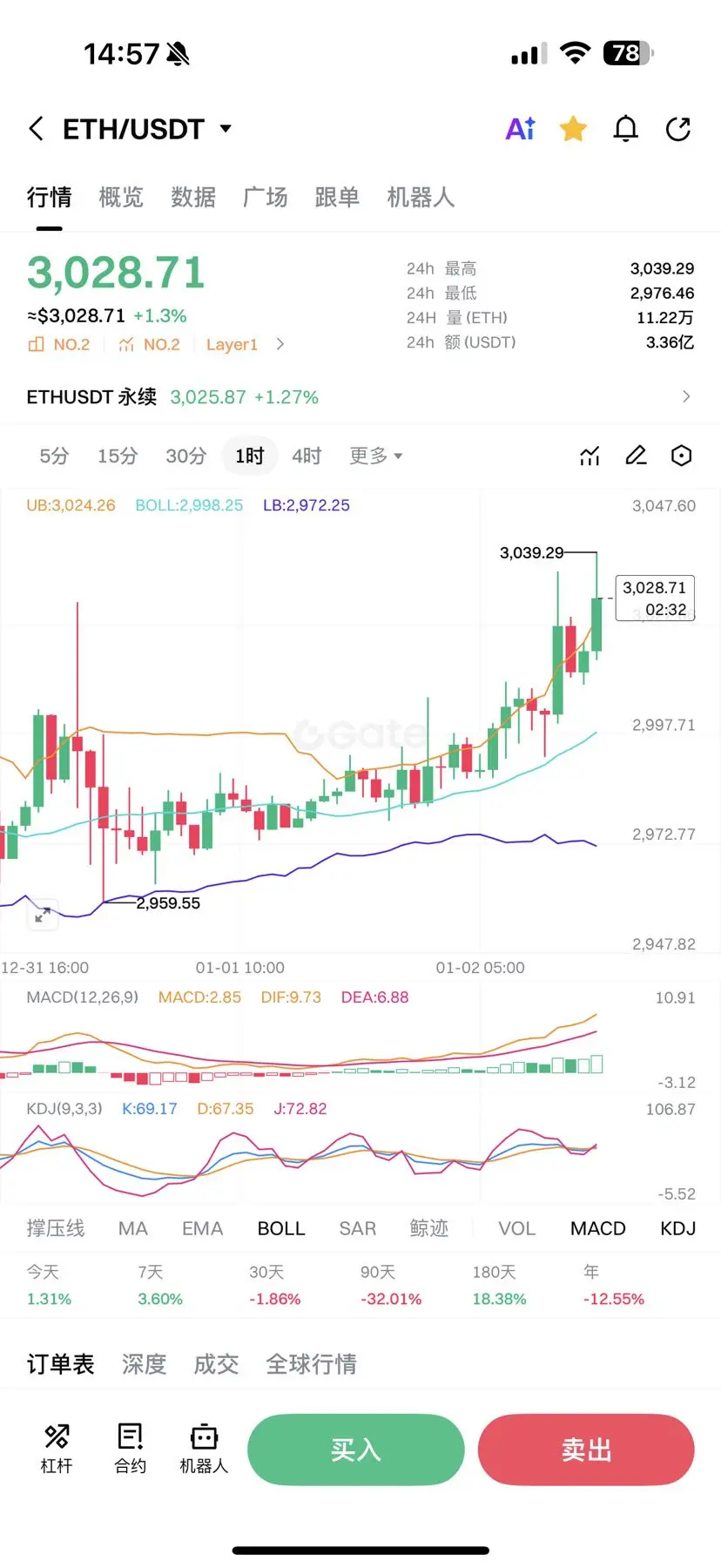Tap the MACD(12,26,9) label
Image resolution: width=721 pixels, height=1568 pixels.
click(x=83, y=997)
